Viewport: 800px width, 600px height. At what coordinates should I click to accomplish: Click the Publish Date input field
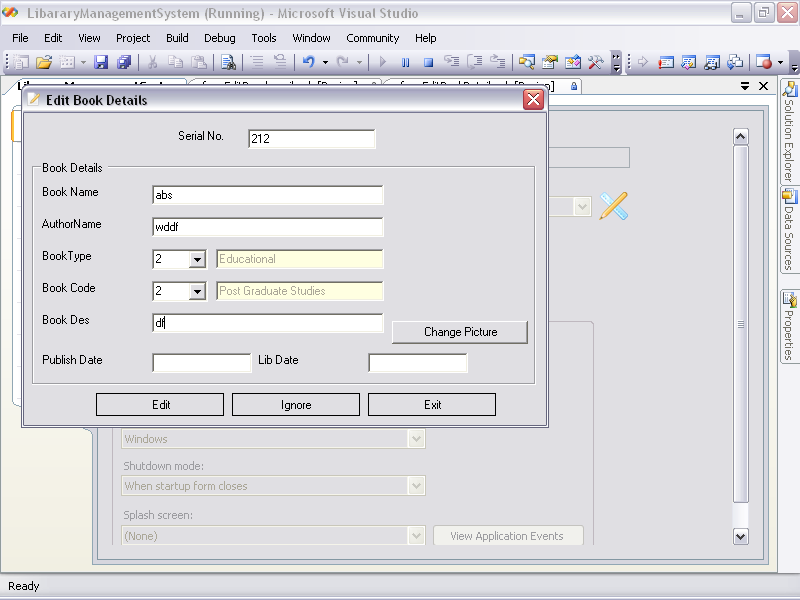pyautogui.click(x=202, y=363)
